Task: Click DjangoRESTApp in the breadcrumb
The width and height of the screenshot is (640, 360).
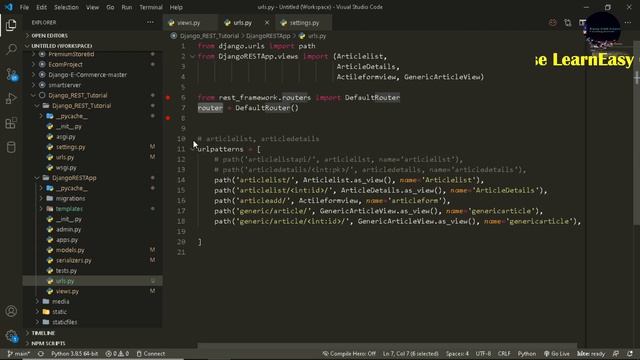Action: 268,36
